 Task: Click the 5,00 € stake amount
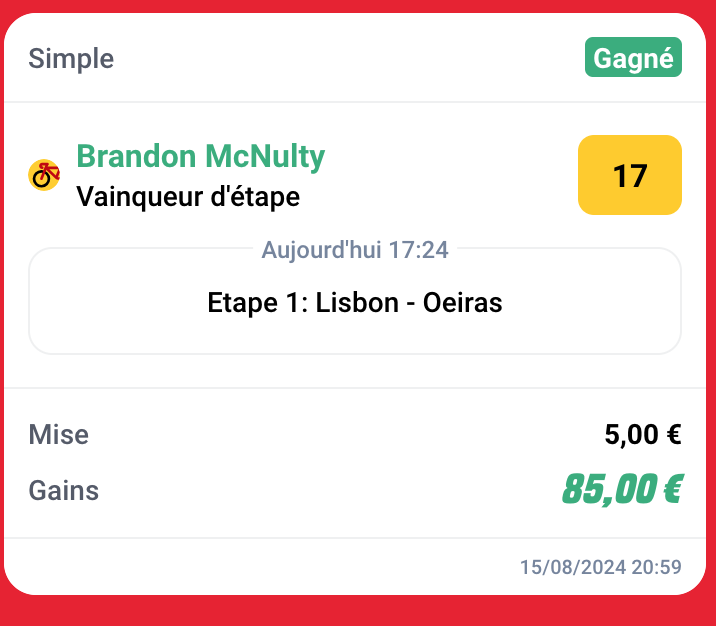pos(642,435)
